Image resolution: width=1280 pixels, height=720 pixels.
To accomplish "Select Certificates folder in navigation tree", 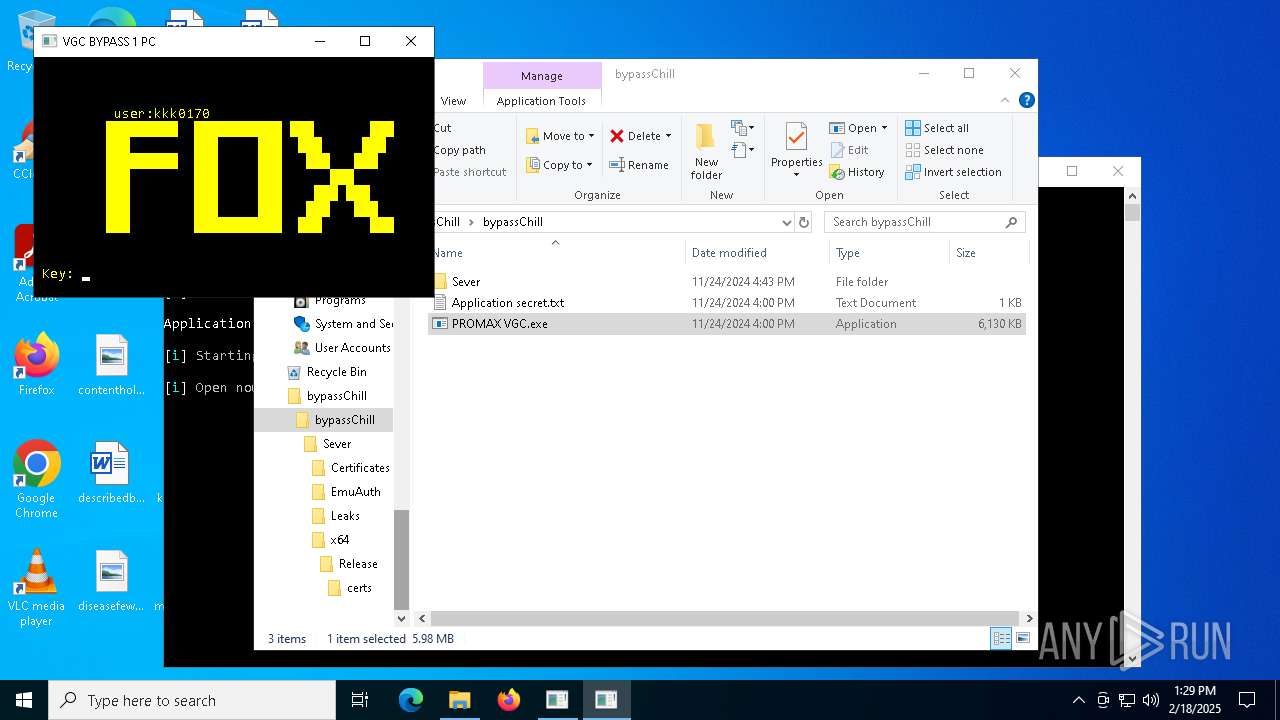I will [x=350, y=468].
